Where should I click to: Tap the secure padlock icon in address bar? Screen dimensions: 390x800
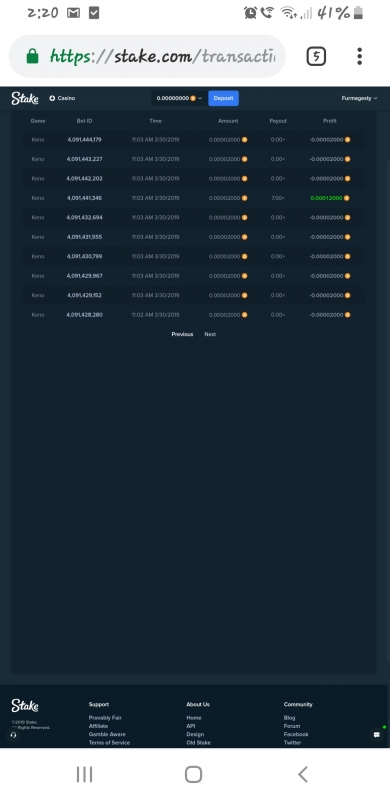pos(32,56)
